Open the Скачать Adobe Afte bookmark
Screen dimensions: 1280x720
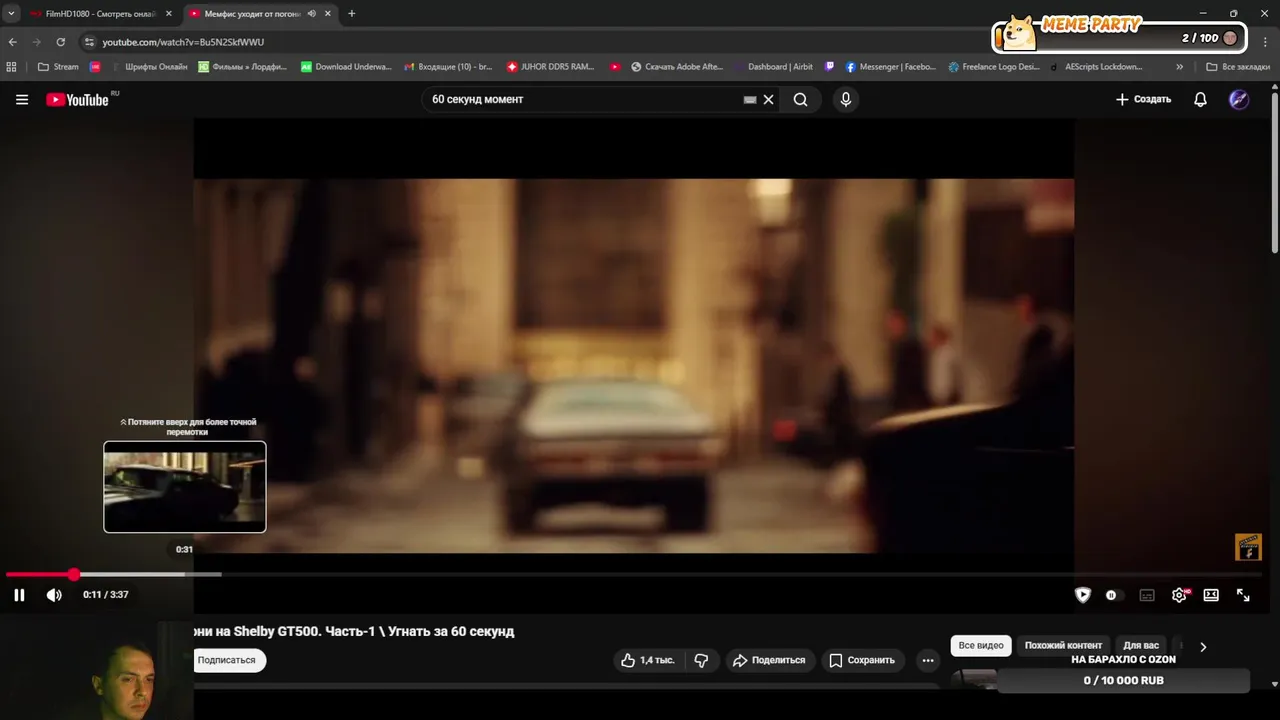(677, 67)
